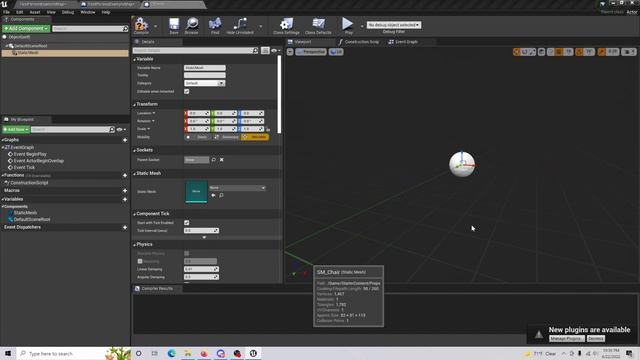This screenshot has width=640, height=360.
Task: Toggle Editable when Inherited checkbox
Action: [187, 91]
